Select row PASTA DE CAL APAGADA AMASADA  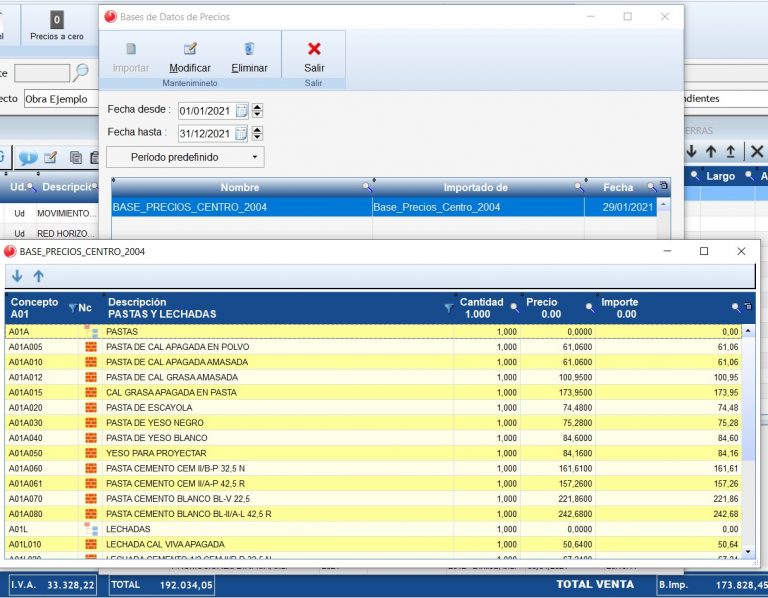tap(373, 362)
